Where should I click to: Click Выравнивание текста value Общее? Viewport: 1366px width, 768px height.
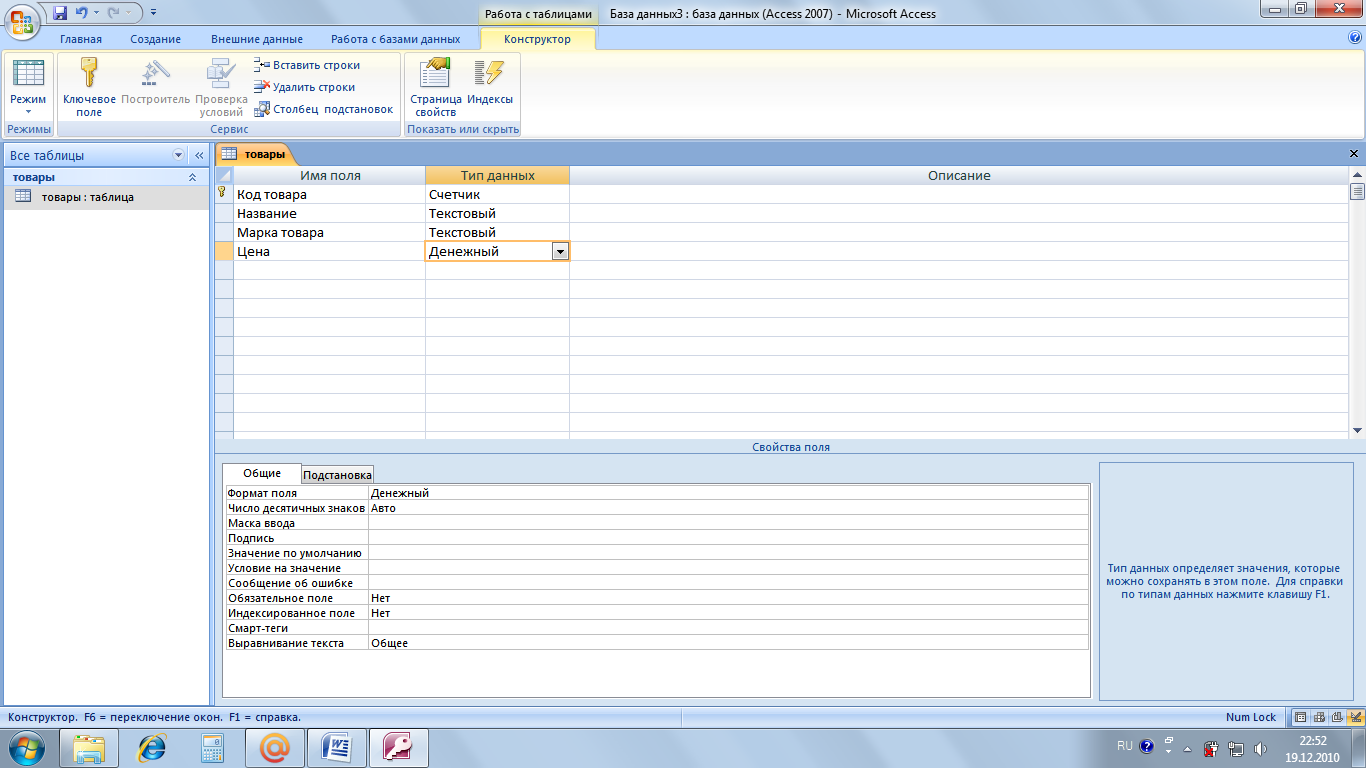pos(728,643)
